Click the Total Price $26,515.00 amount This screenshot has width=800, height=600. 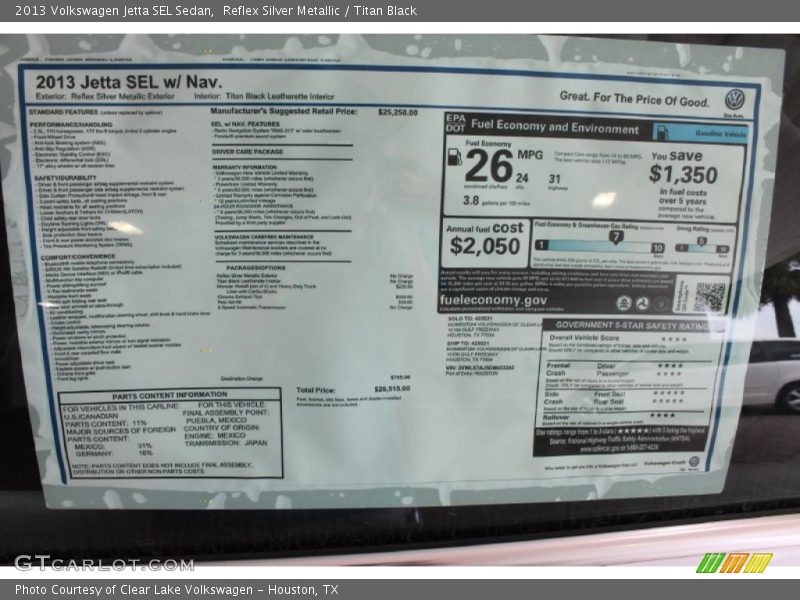tap(392, 390)
